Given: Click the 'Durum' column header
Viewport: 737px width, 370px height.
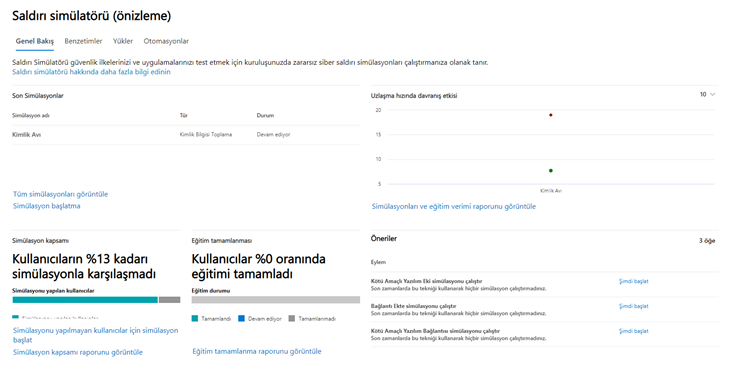Looking at the screenshot, I should coord(265,116).
